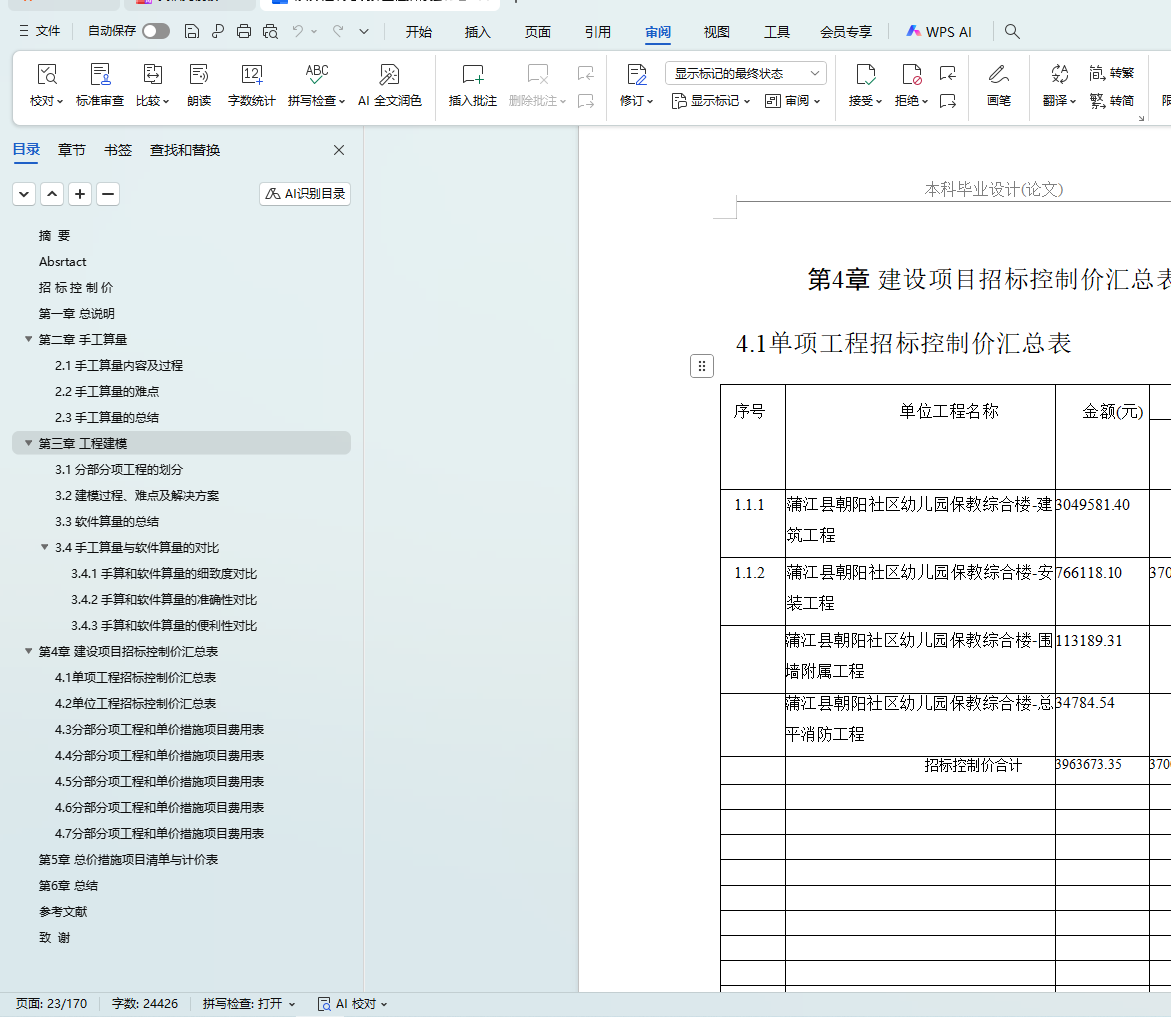Viewport: 1171px width, 1017px height.
Task: Click the 标准审查 standards review icon
Action: click(100, 75)
